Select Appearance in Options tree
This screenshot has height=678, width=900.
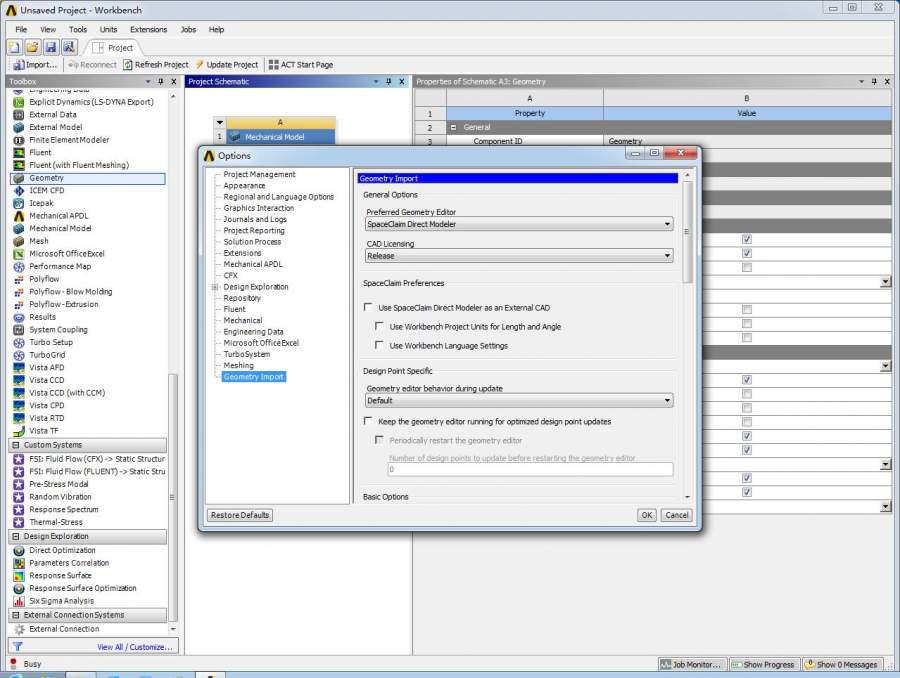pos(244,185)
